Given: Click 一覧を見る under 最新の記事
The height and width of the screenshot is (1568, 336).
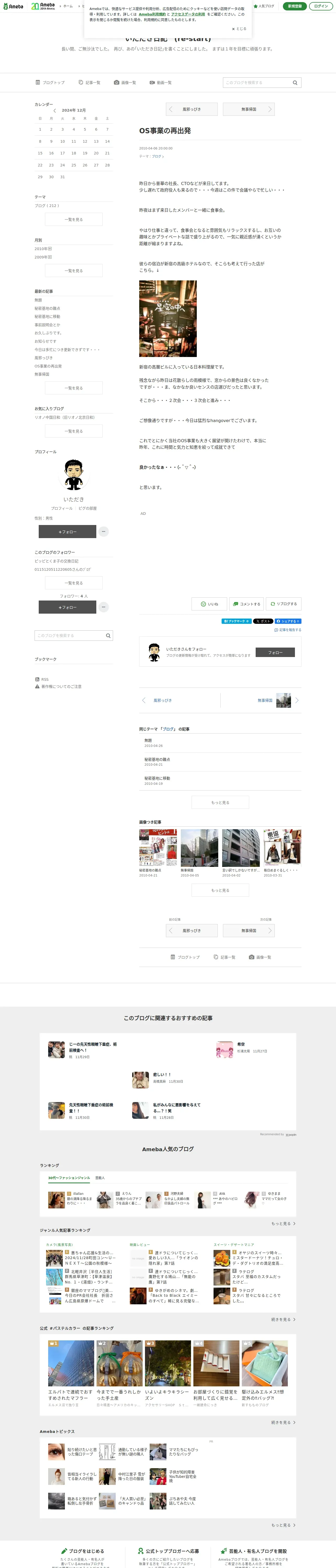Looking at the screenshot, I should point(74,388).
